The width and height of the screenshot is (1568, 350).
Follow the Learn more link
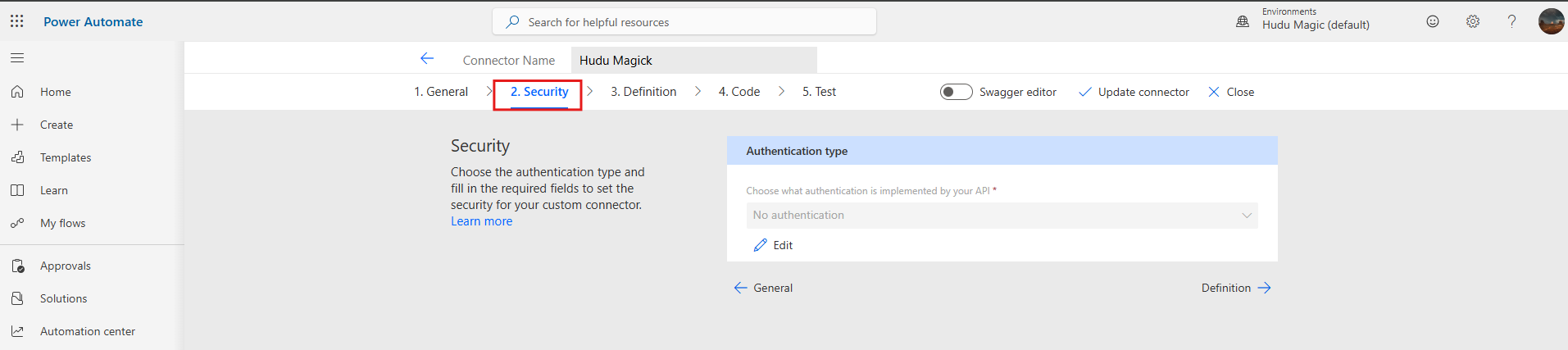click(x=481, y=221)
